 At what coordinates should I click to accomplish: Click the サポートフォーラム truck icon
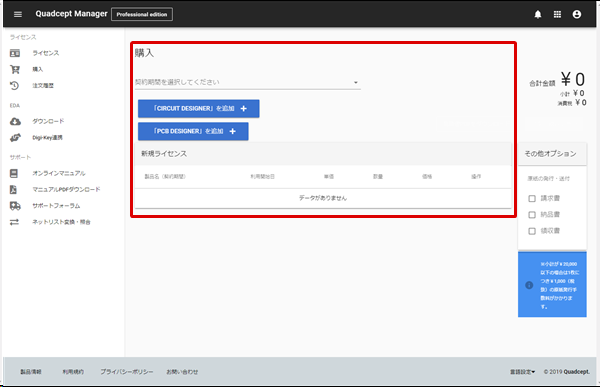click(x=15, y=206)
